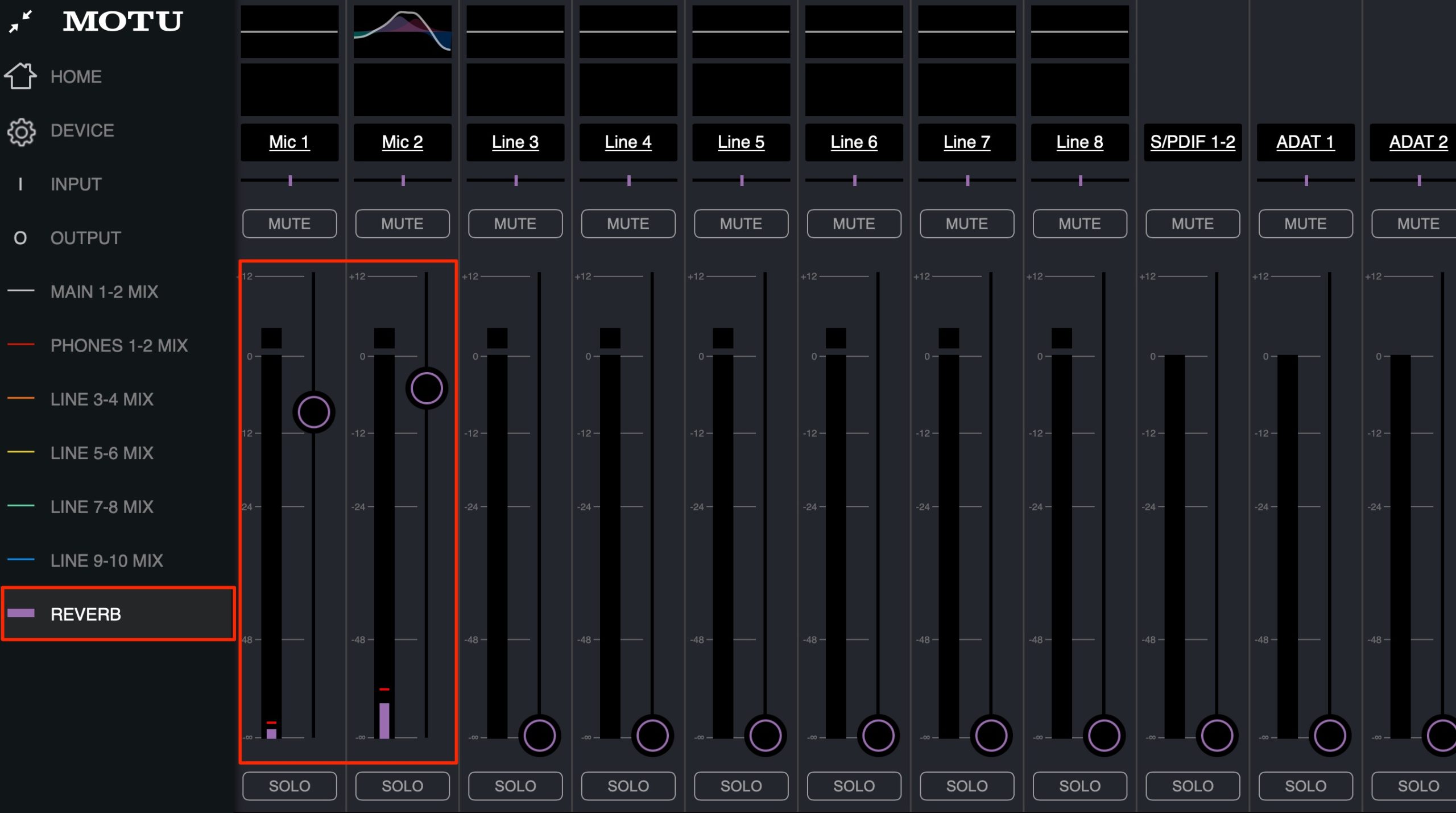Mute the Mic 1 channel
1456x813 pixels.
coord(289,224)
